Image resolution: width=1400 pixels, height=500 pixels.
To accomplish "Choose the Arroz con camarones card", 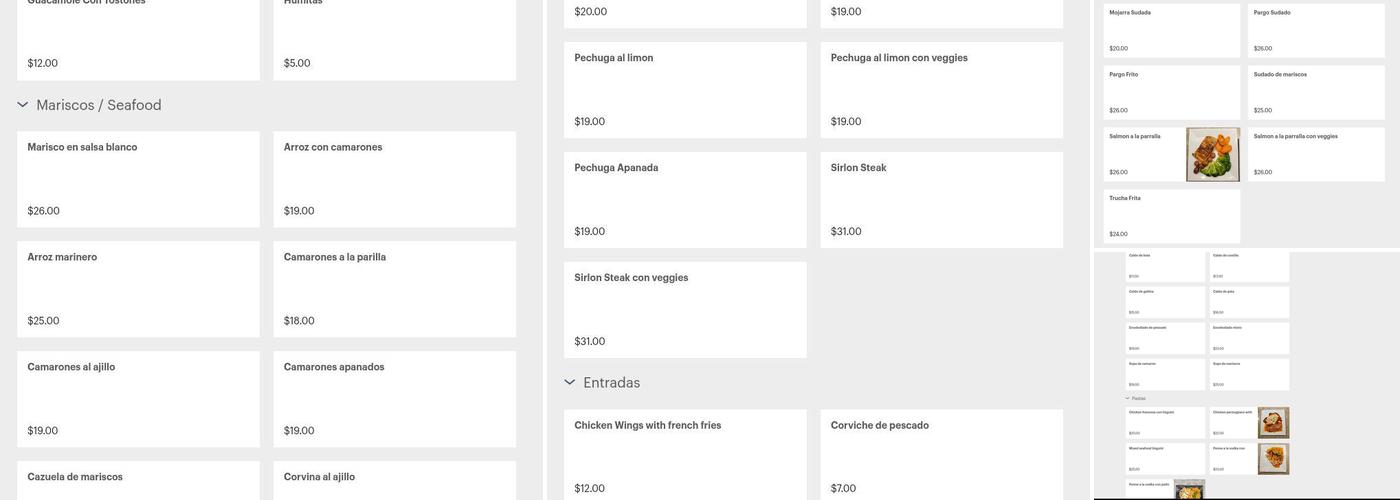I will click(394, 179).
